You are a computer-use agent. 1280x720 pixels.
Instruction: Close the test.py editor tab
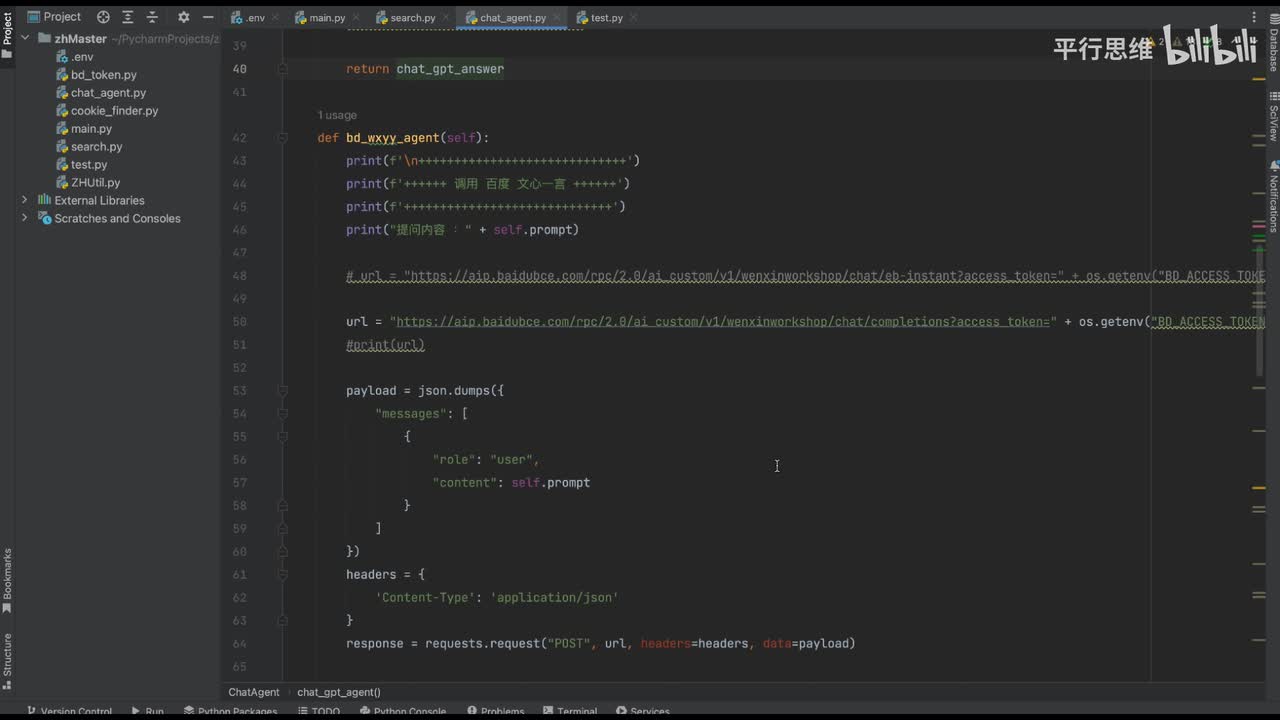(x=634, y=18)
